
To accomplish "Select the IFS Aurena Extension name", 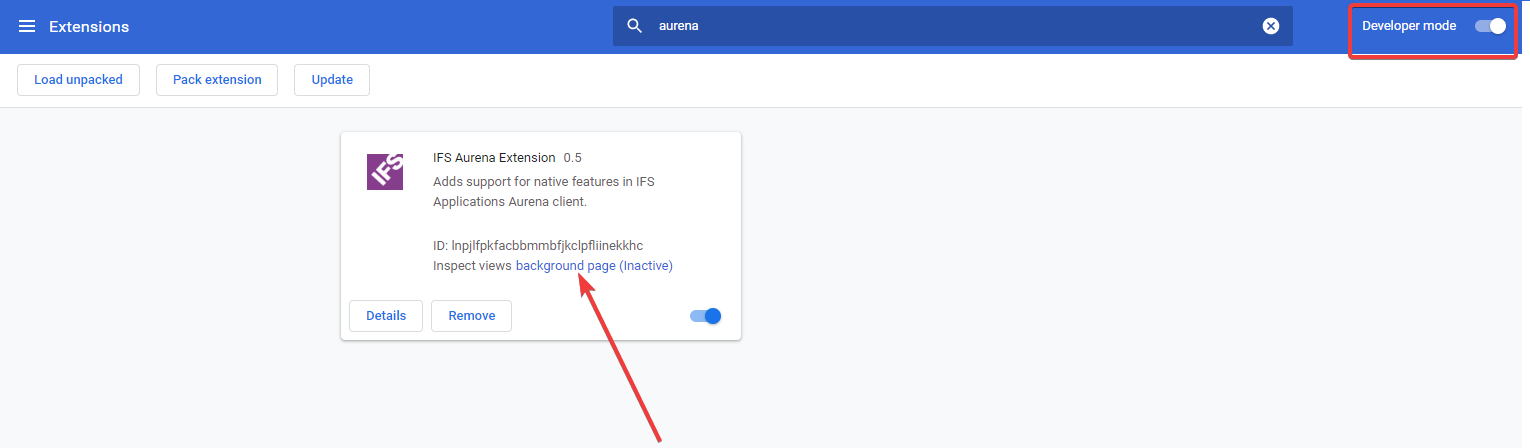I will [x=493, y=158].
